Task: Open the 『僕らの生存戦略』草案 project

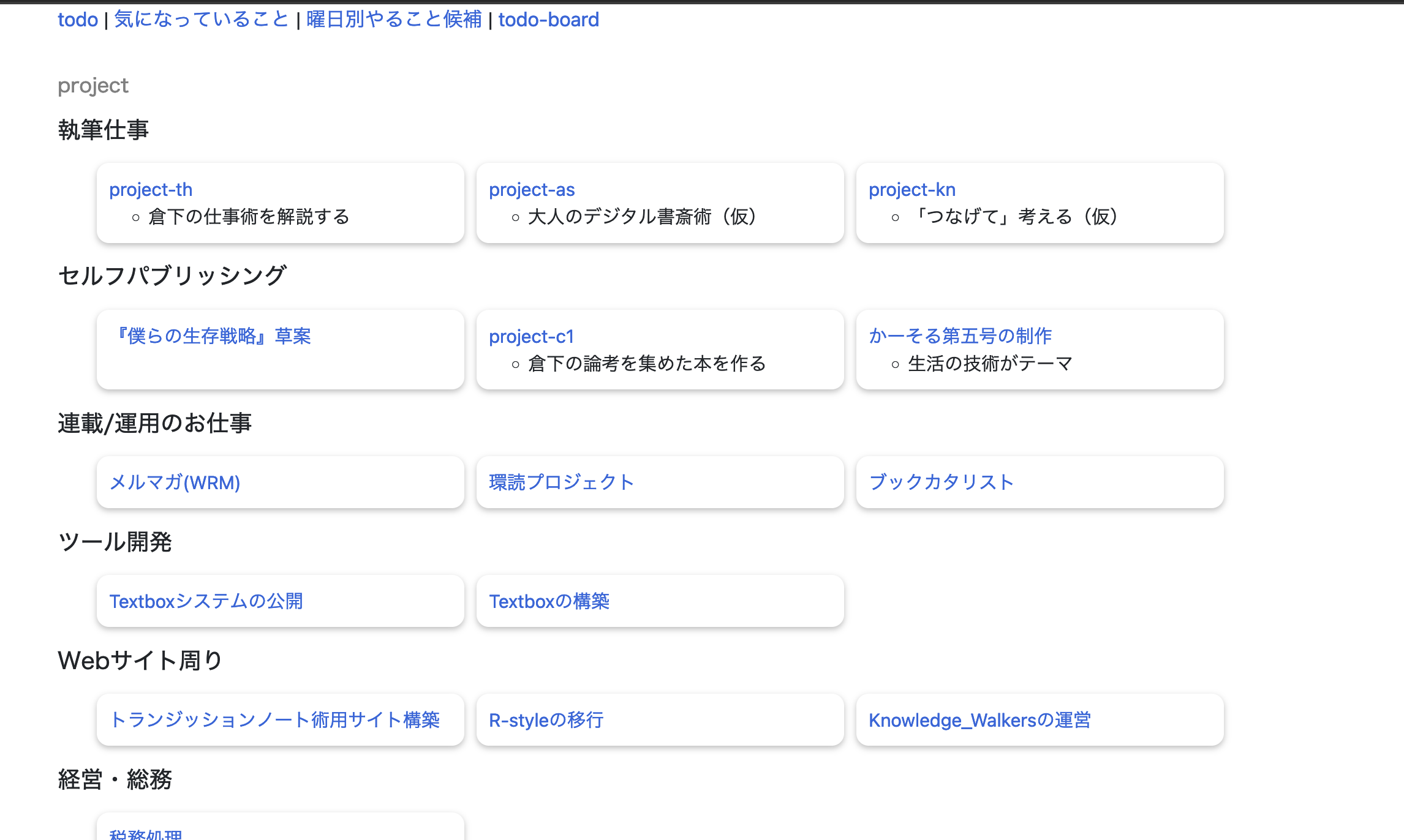Action: (x=211, y=336)
